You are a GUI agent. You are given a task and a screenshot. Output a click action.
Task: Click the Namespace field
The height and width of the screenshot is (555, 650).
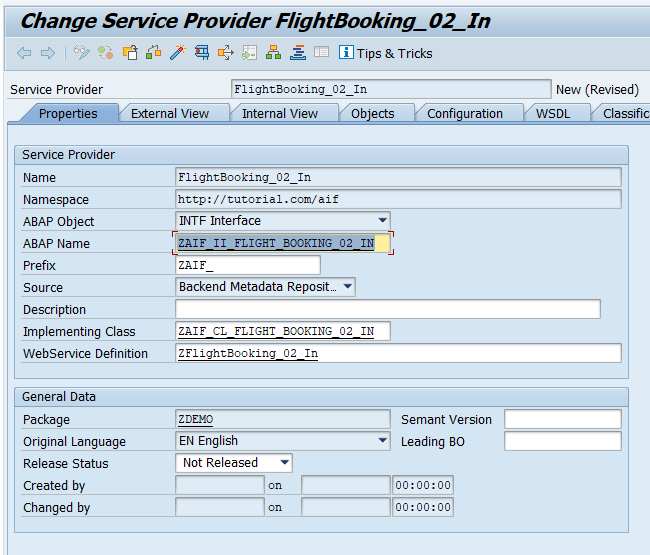(x=398, y=199)
